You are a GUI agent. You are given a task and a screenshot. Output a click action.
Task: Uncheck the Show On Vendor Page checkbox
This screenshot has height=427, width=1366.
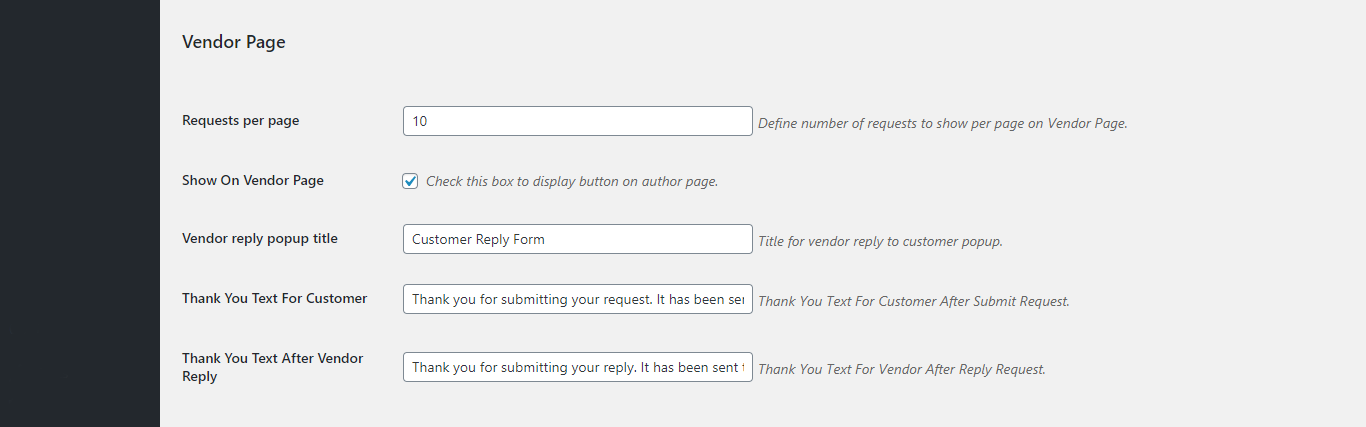[410, 181]
